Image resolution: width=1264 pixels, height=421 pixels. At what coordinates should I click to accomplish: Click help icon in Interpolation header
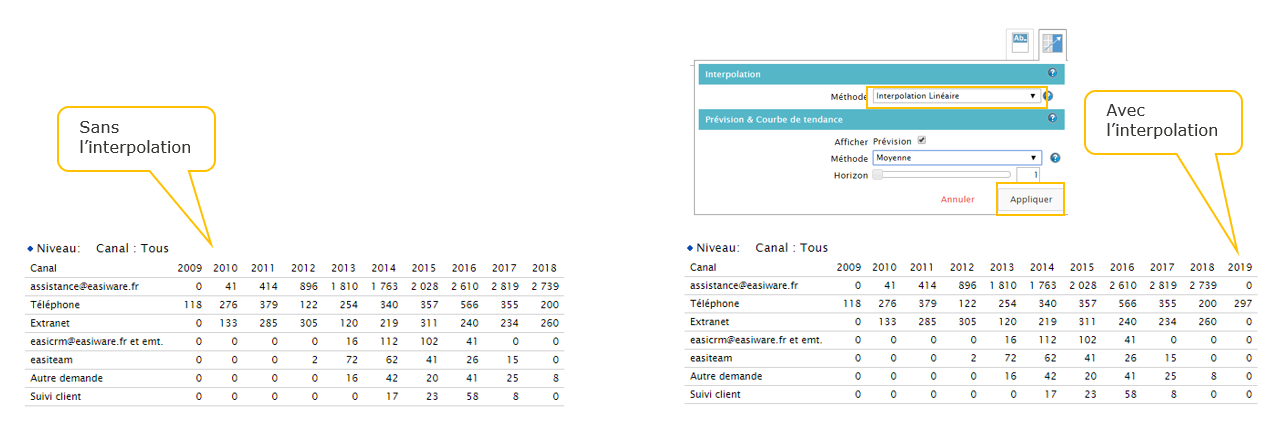point(1052,73)
